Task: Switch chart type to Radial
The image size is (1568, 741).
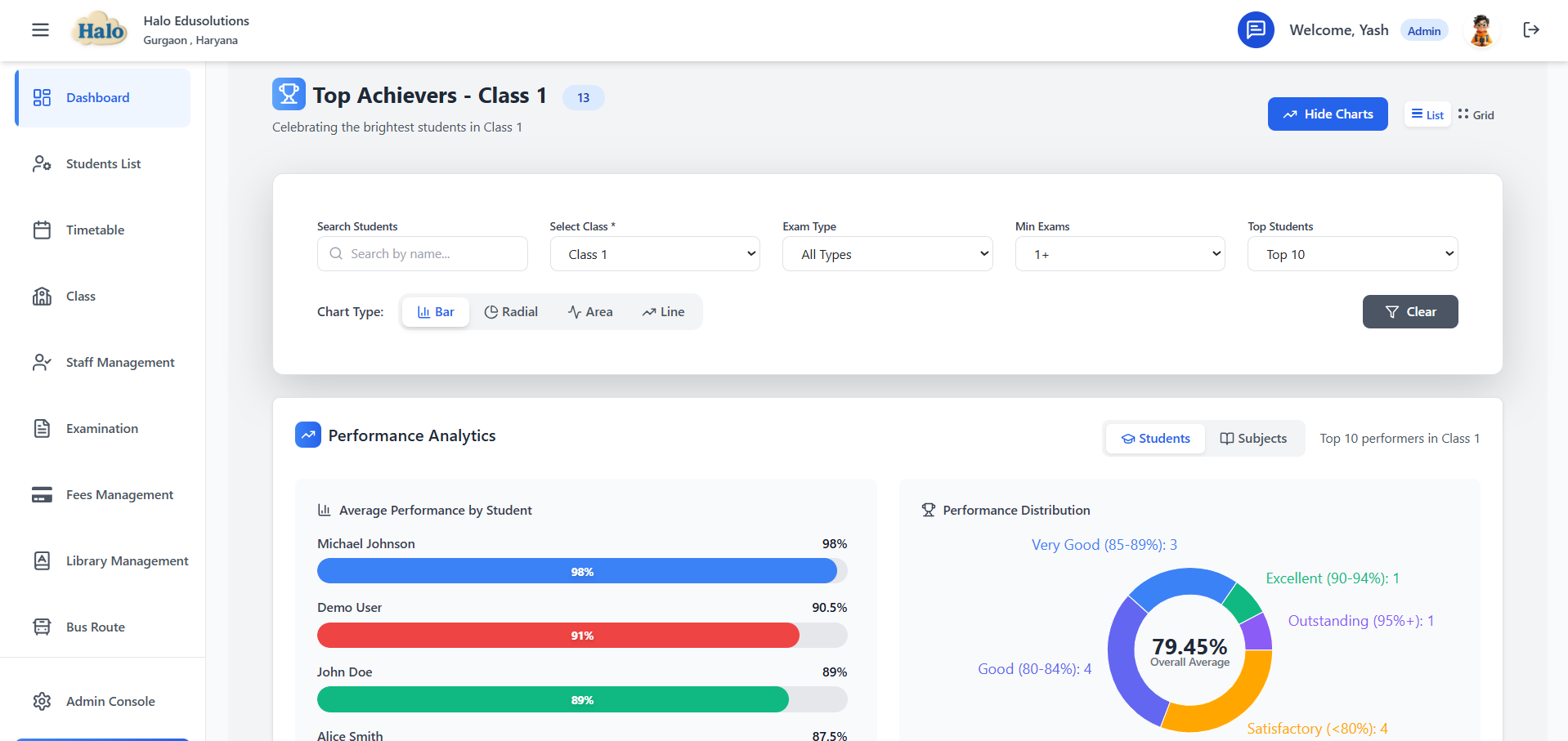Action: pos(511,311)
